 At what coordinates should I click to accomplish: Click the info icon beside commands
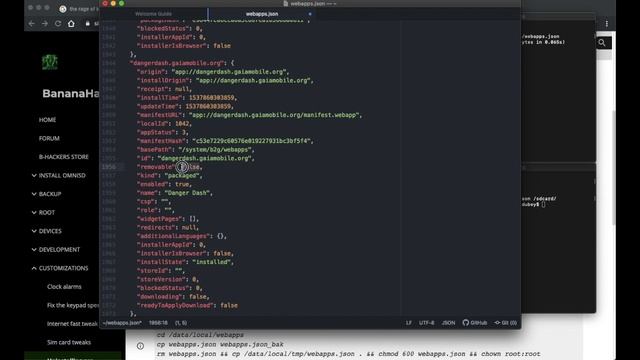coord(140,346)
